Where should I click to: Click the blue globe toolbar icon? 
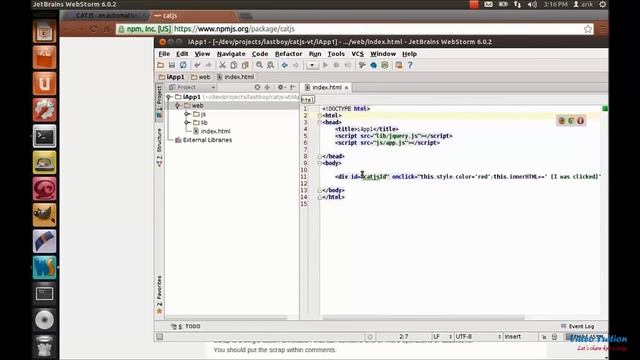click(373, 65)
